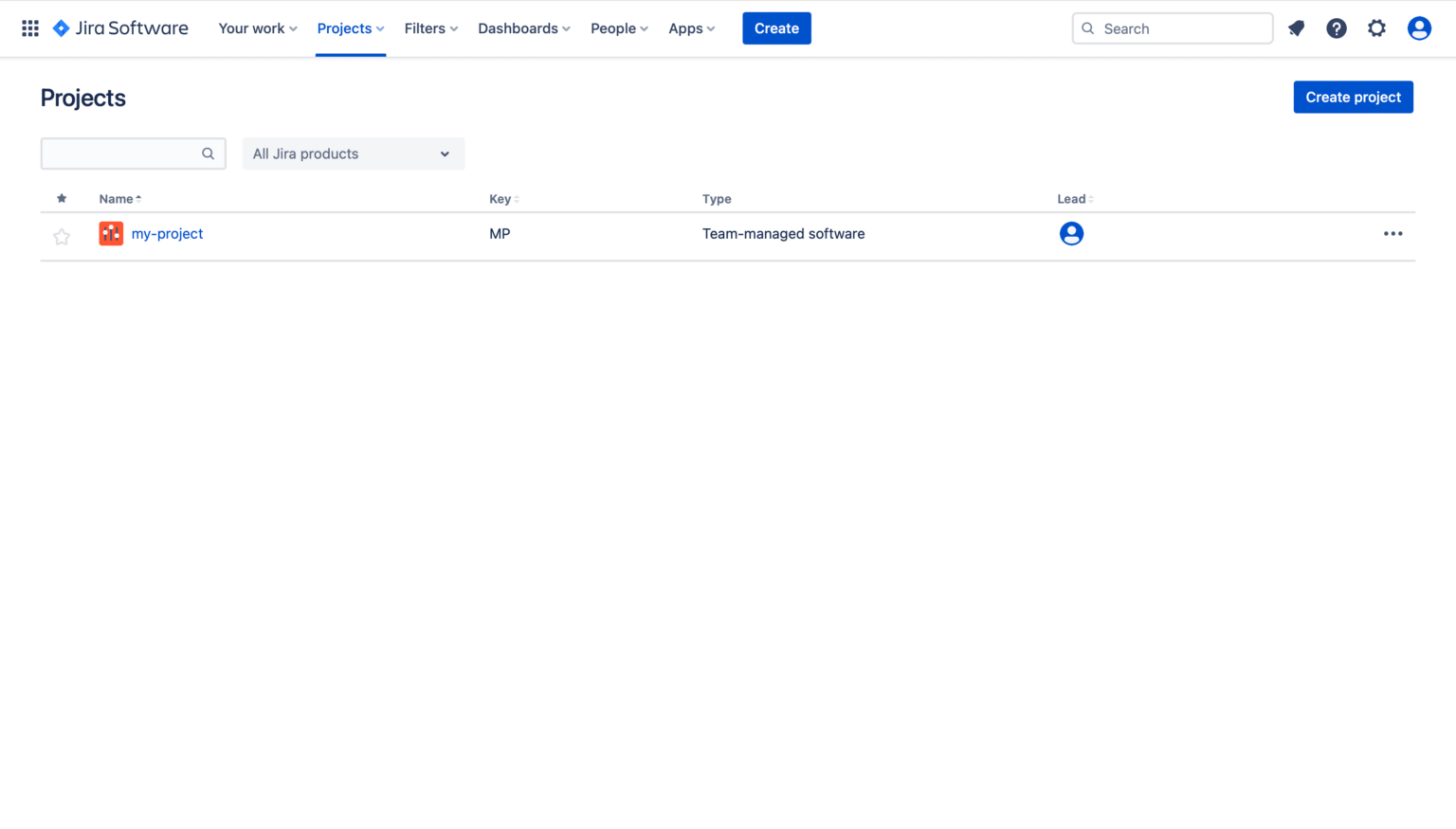This screenshot has height=829, width=1456.
Task: Expand the Dashboards menu
Action: 523,28
